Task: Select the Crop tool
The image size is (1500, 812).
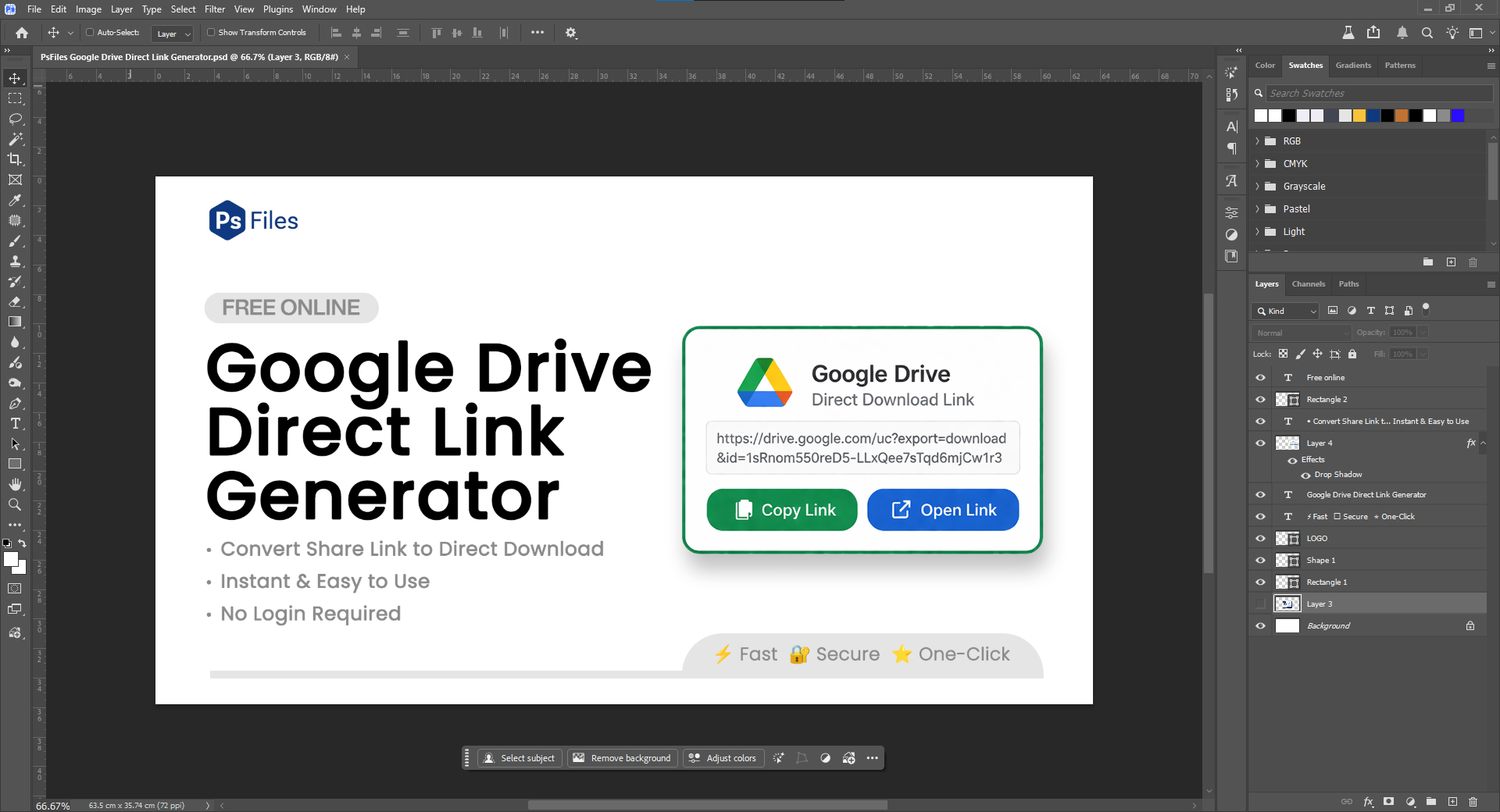Action: point(15,159)
